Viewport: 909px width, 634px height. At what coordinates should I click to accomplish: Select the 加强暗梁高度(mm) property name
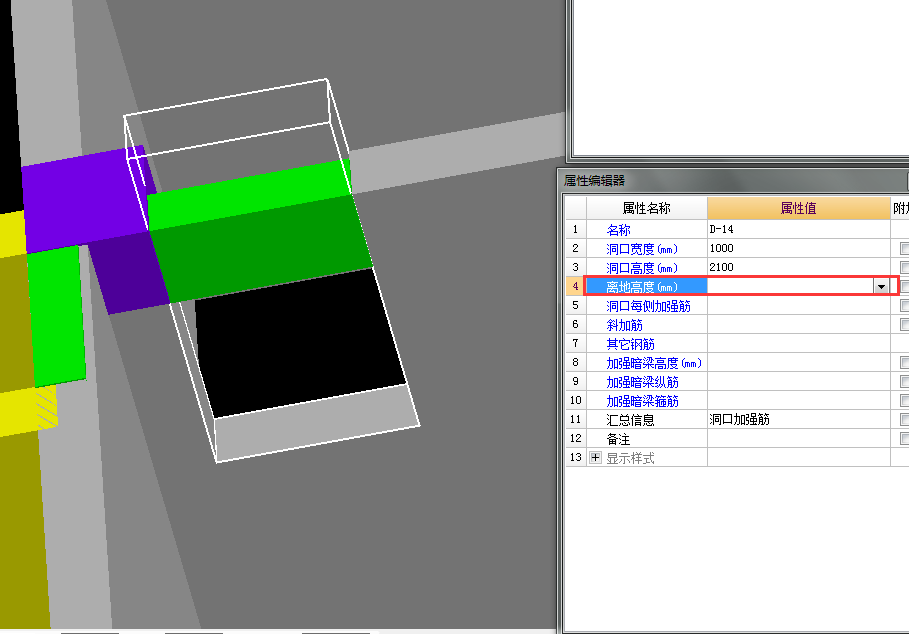point(654,363)
